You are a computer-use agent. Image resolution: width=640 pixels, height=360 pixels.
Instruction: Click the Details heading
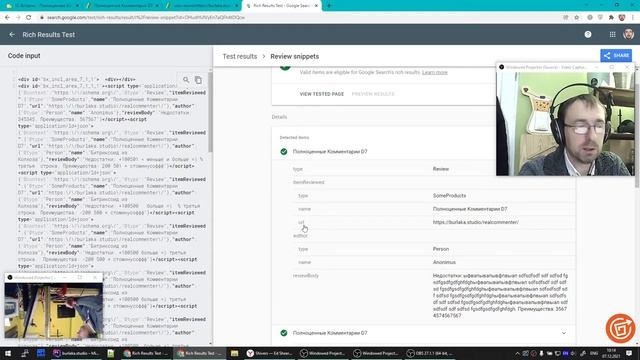[279, 117]
